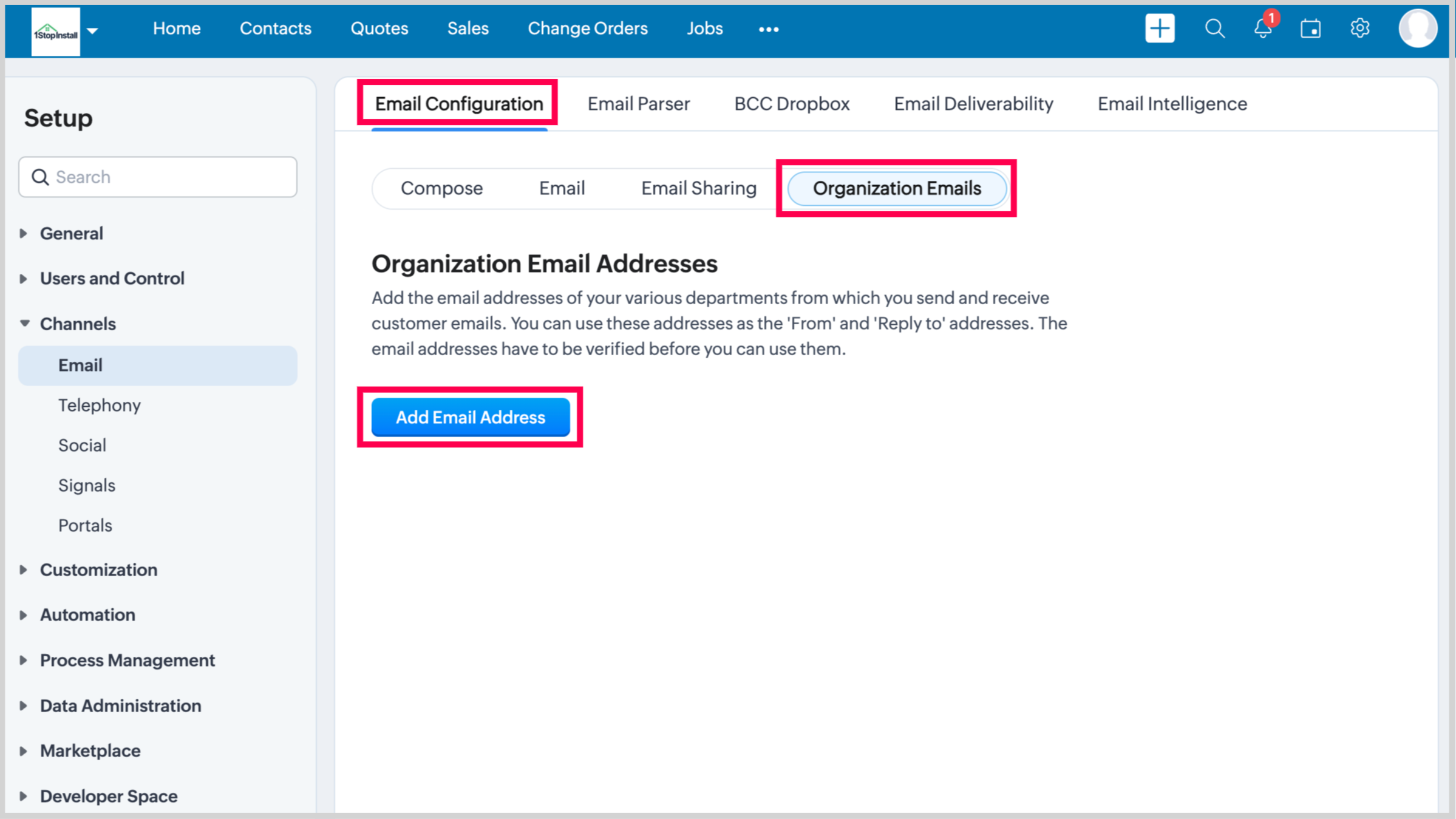The height and width of the screenshot is (819, 1456).
Task: Open the notifications bell icon
Action: (1263, 29)
